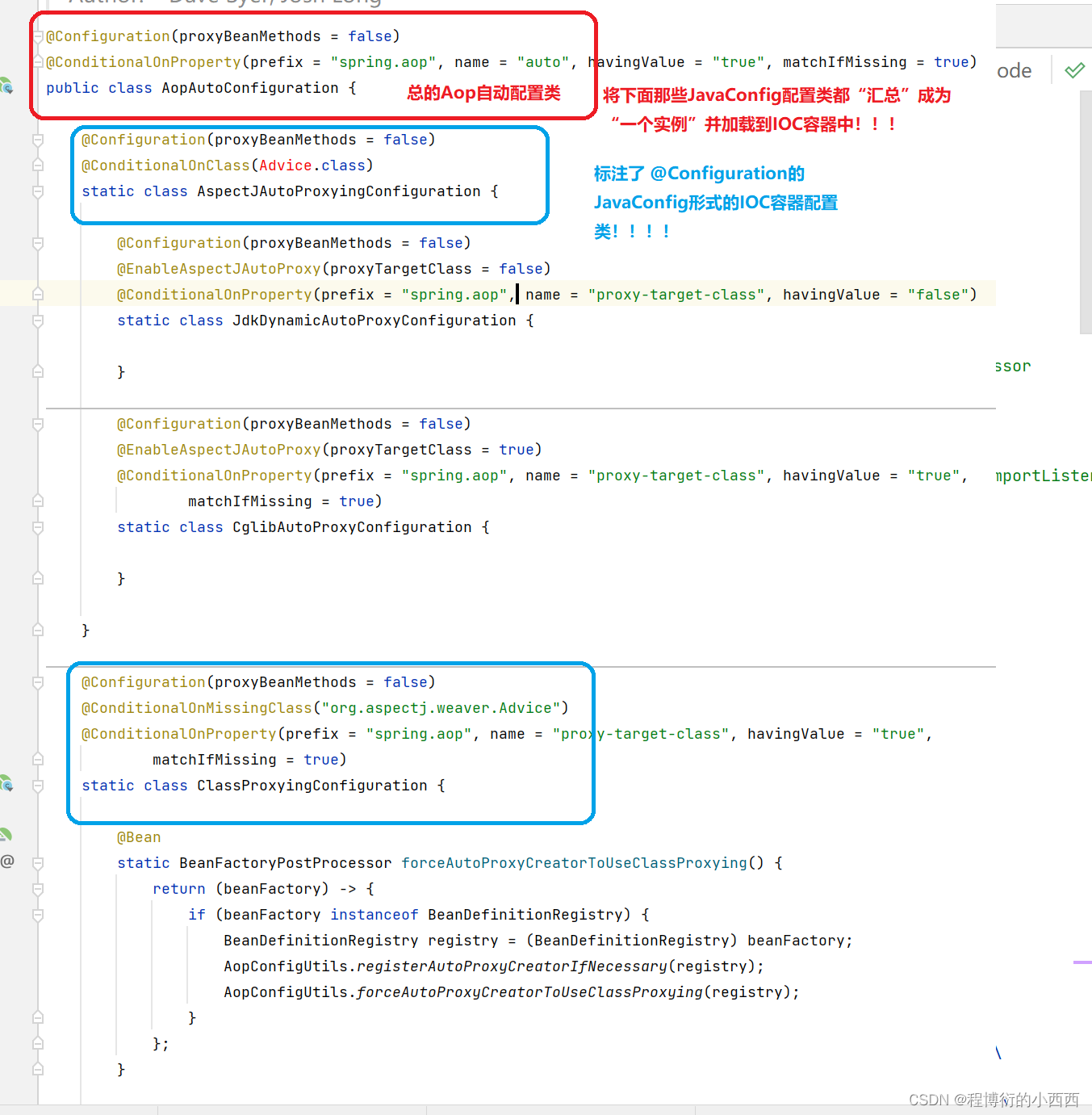Image resolution: width=1092 pixels, height=1115 pixels.
Task: Click @EnableAspectJAutoProxy(proxyTargetClass = false) annotation
Action: [334, 269]
